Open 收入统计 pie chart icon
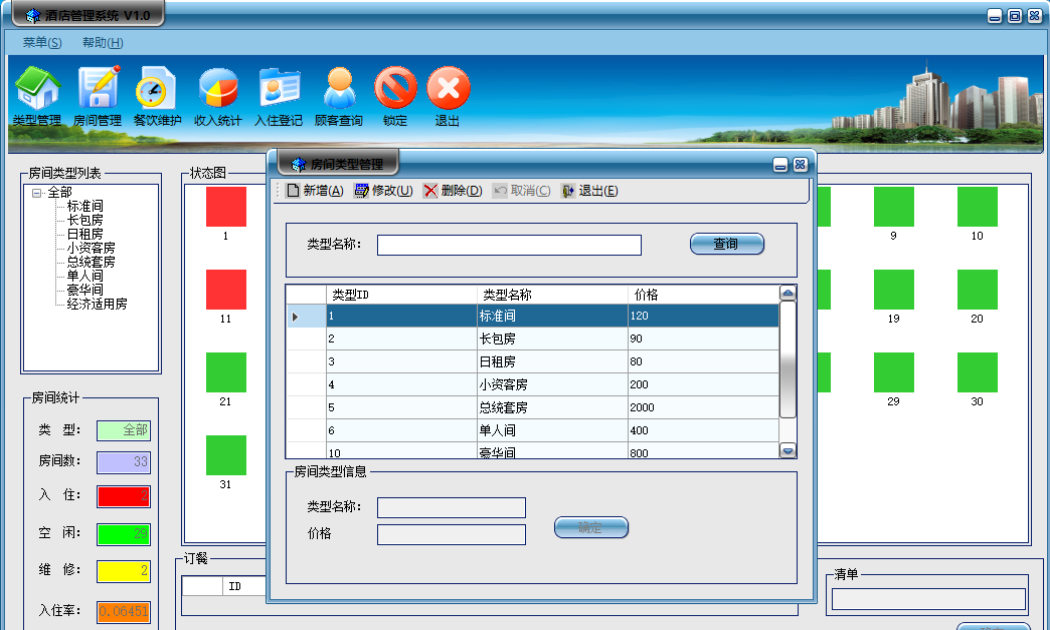1050x630 pixels. (218, 95)
